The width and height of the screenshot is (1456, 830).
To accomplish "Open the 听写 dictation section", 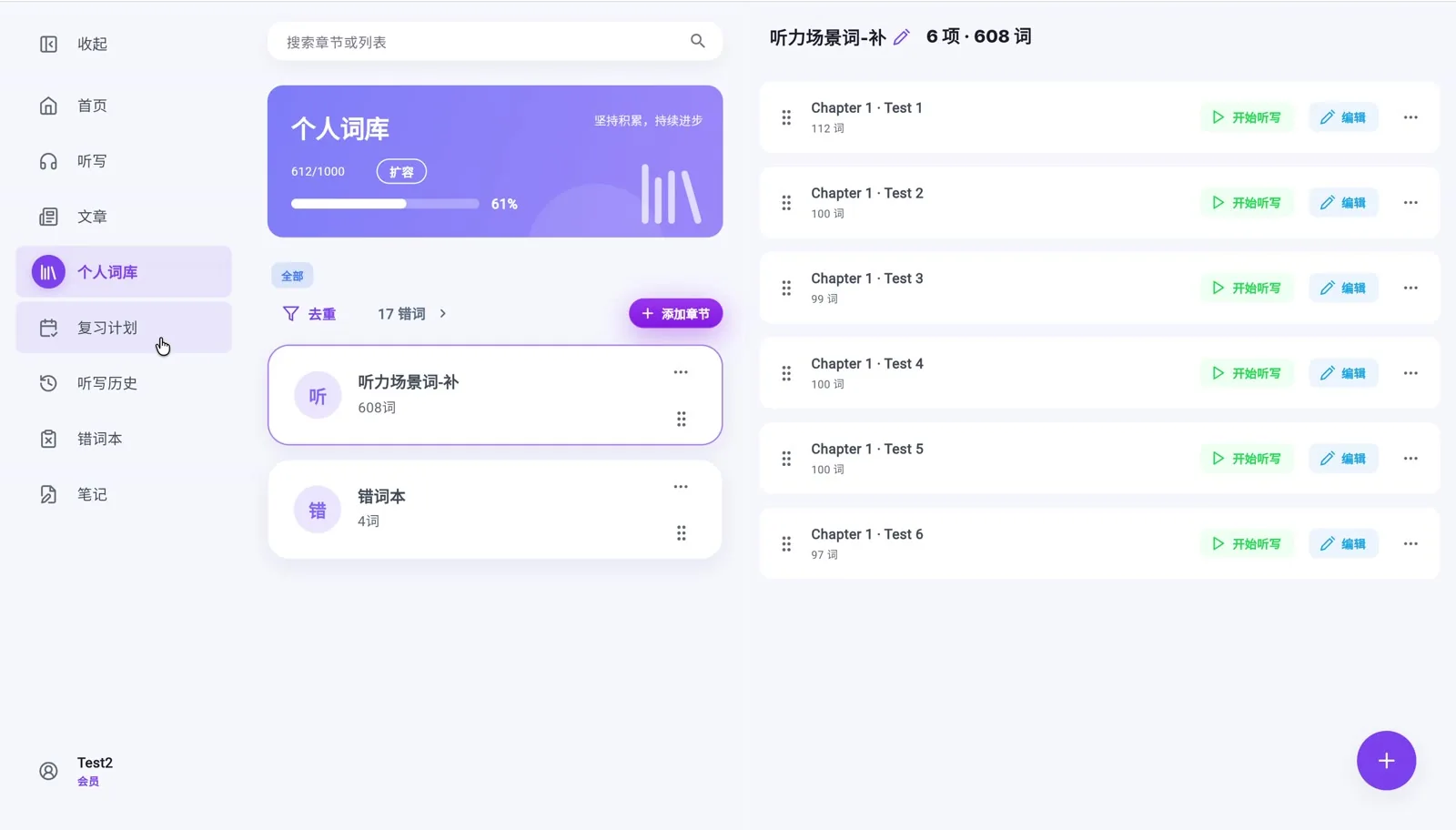I will 124,161.
